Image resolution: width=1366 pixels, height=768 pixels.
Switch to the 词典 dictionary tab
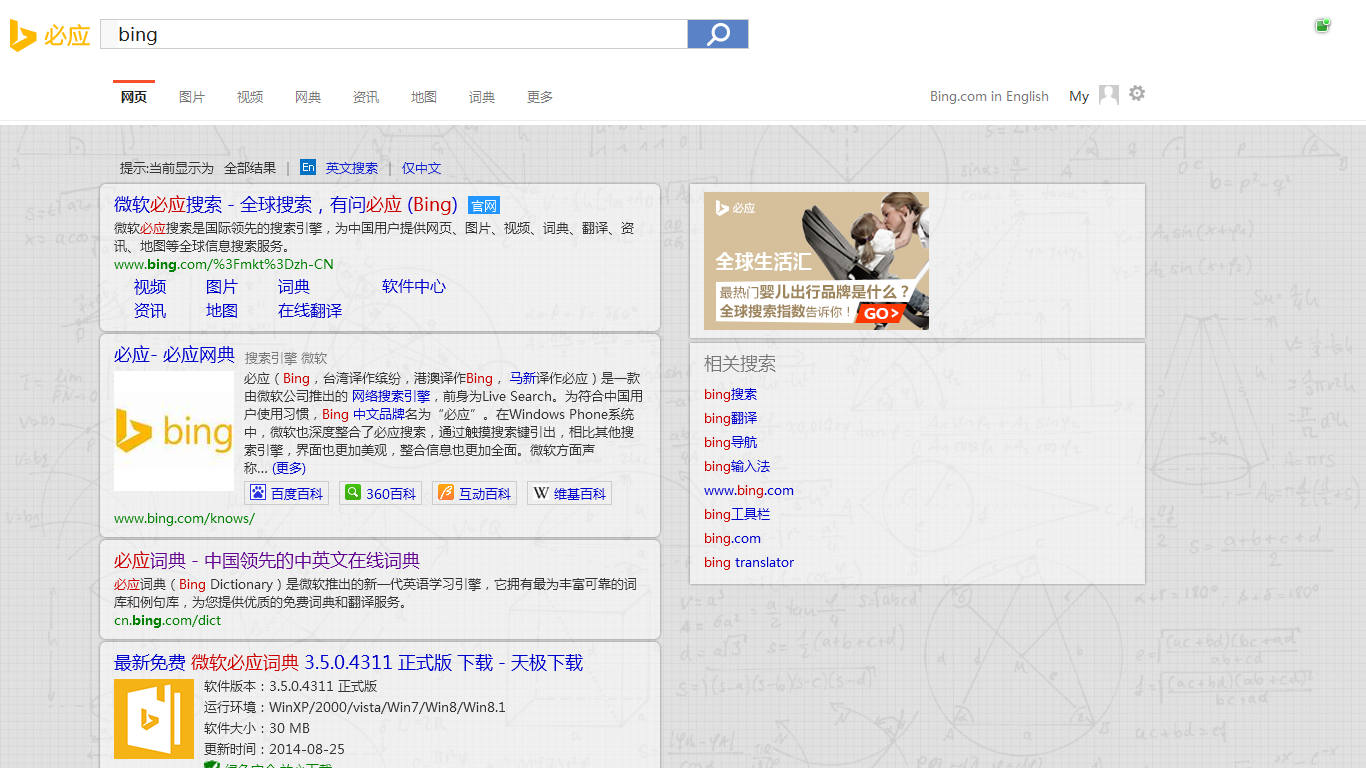[481, 96]
